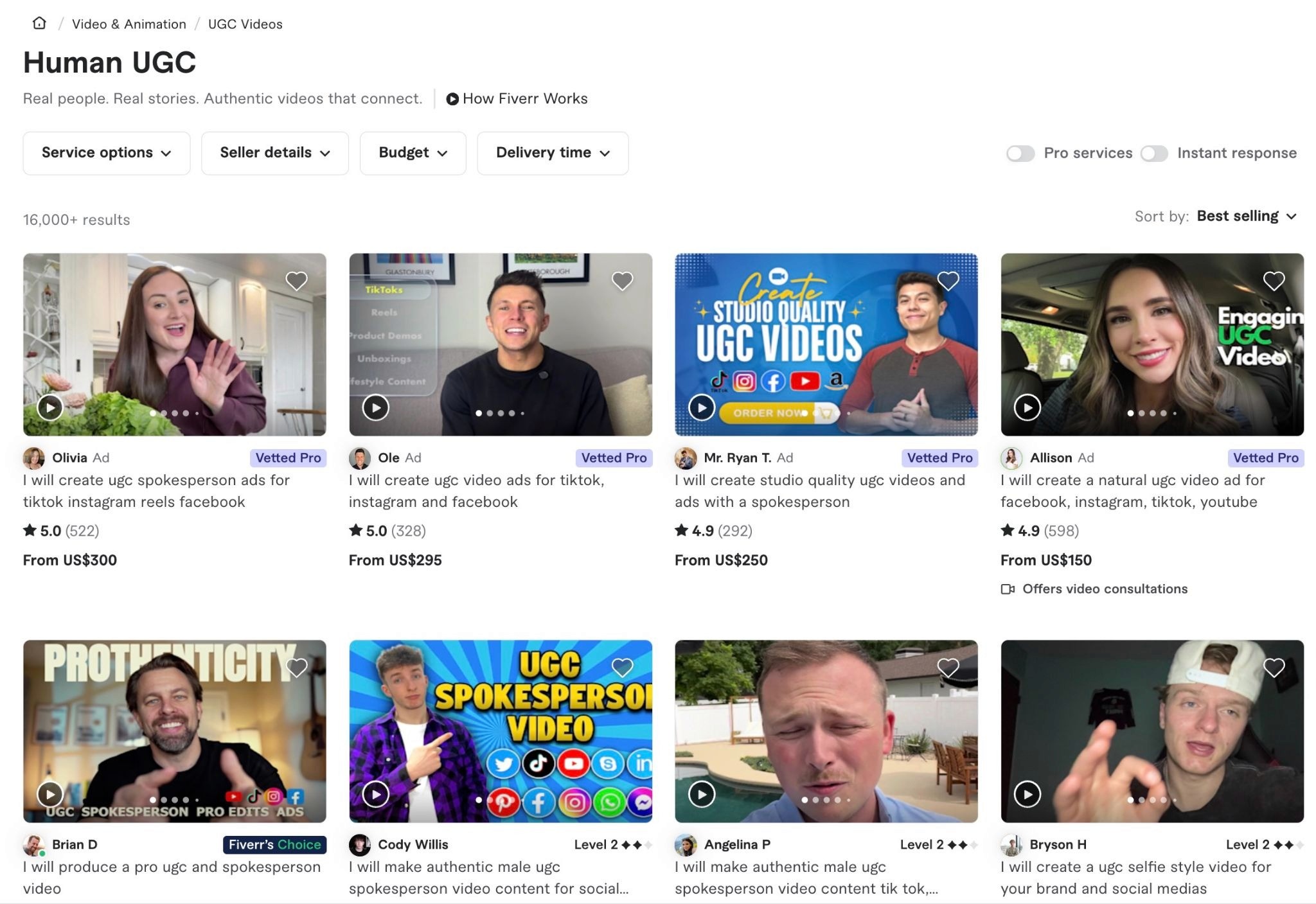Toggle the Pro services switch
This screenshot has width=1316, height=904.
point(1020,153)
